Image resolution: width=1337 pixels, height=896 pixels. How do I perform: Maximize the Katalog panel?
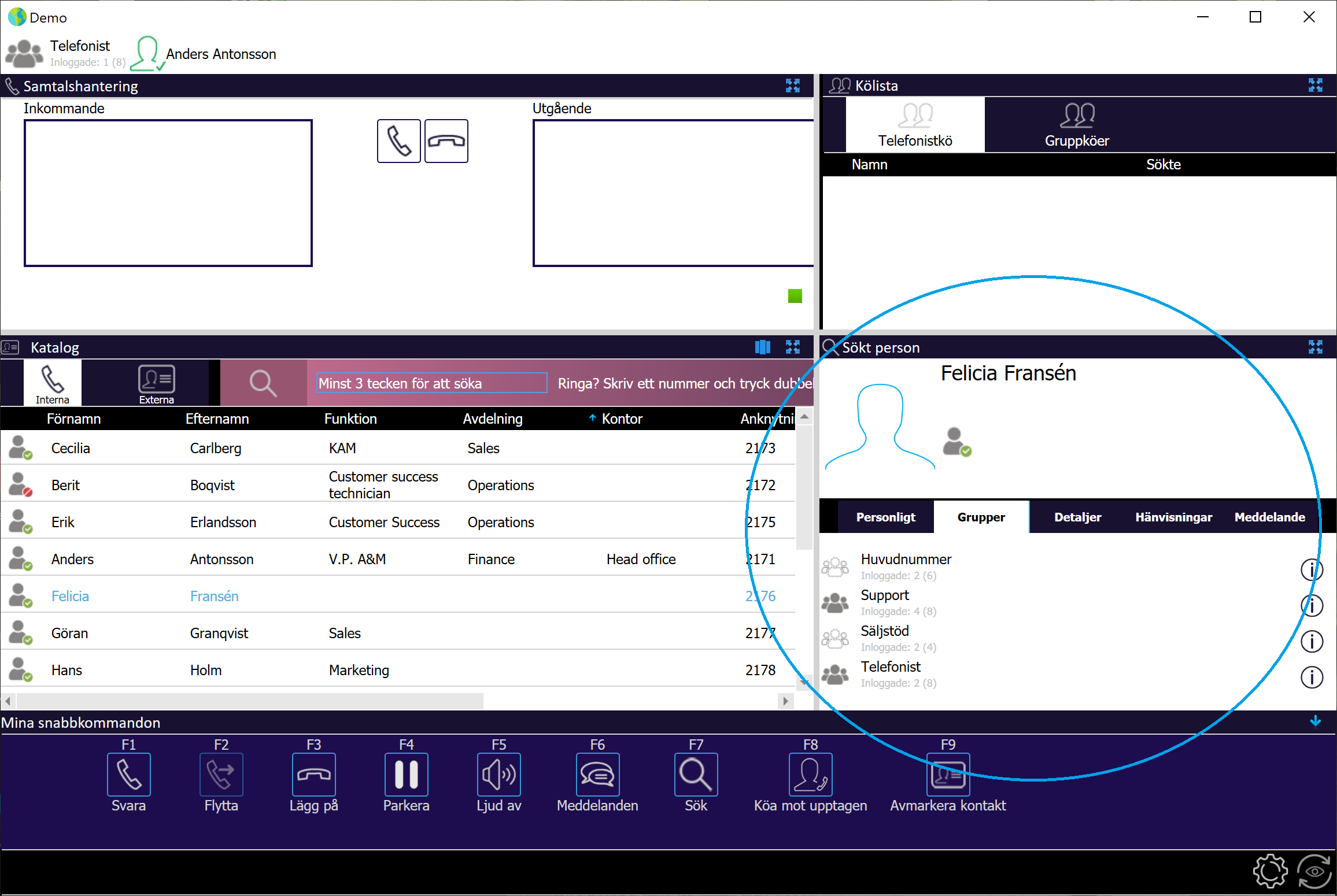792,347
